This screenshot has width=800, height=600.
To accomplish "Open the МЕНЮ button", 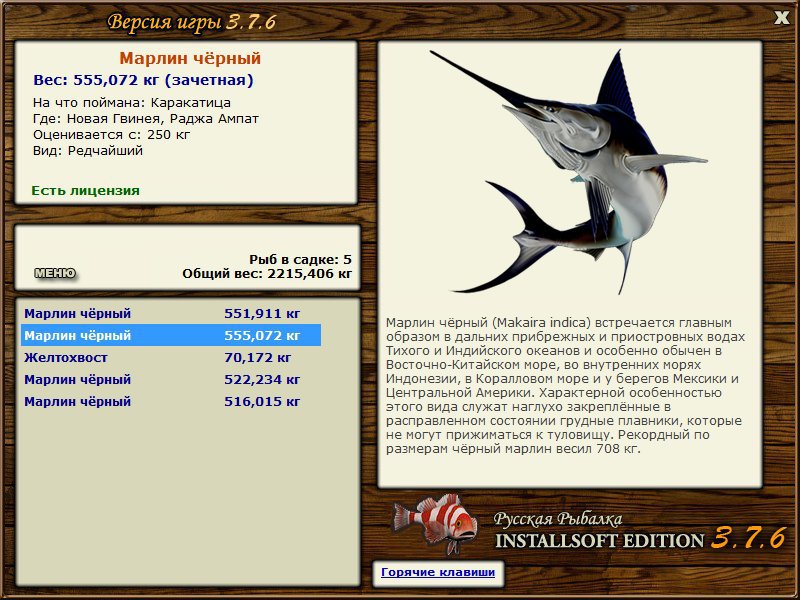I will click(x=55, y=273).
